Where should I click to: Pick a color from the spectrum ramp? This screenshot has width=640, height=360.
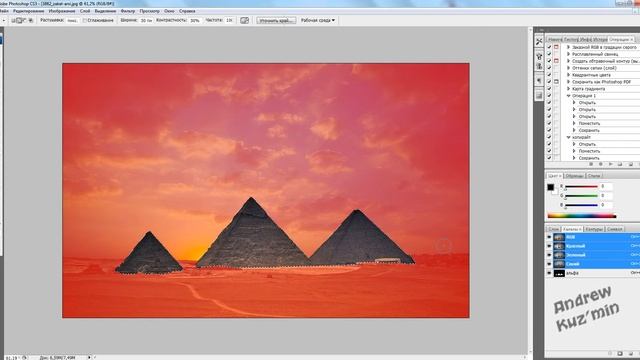pos(582,216)
